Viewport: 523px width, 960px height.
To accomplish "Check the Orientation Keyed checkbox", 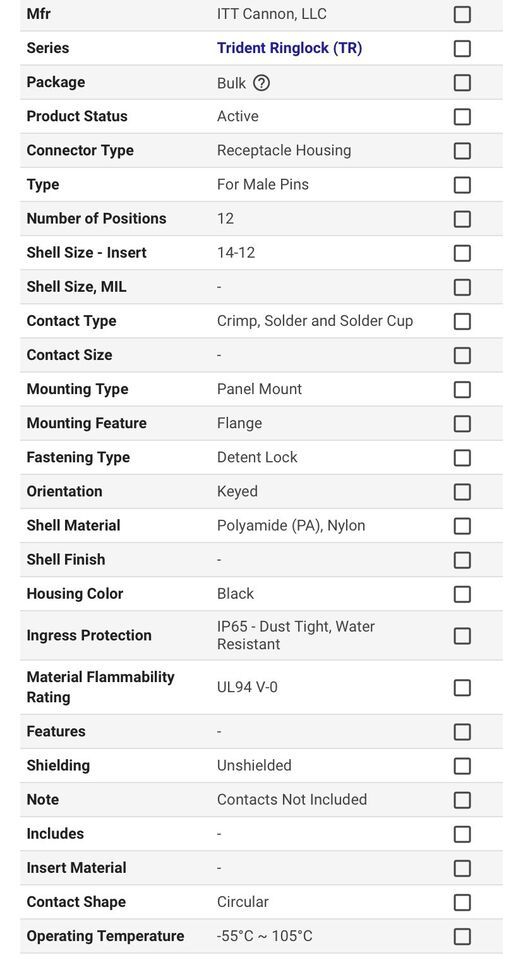I will [462, 492].
